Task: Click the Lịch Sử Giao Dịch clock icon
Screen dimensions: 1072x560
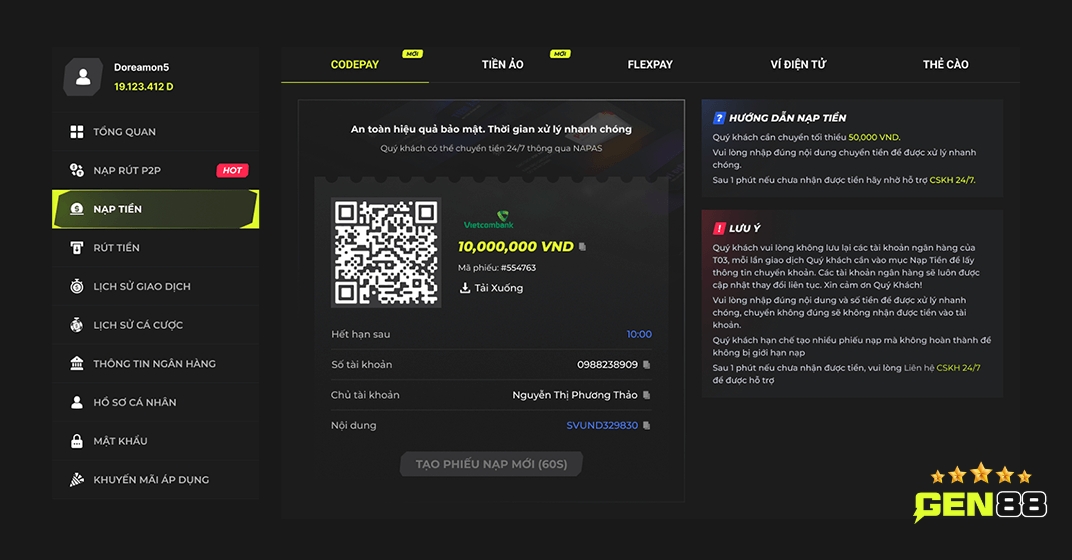Action: point(77,286)
